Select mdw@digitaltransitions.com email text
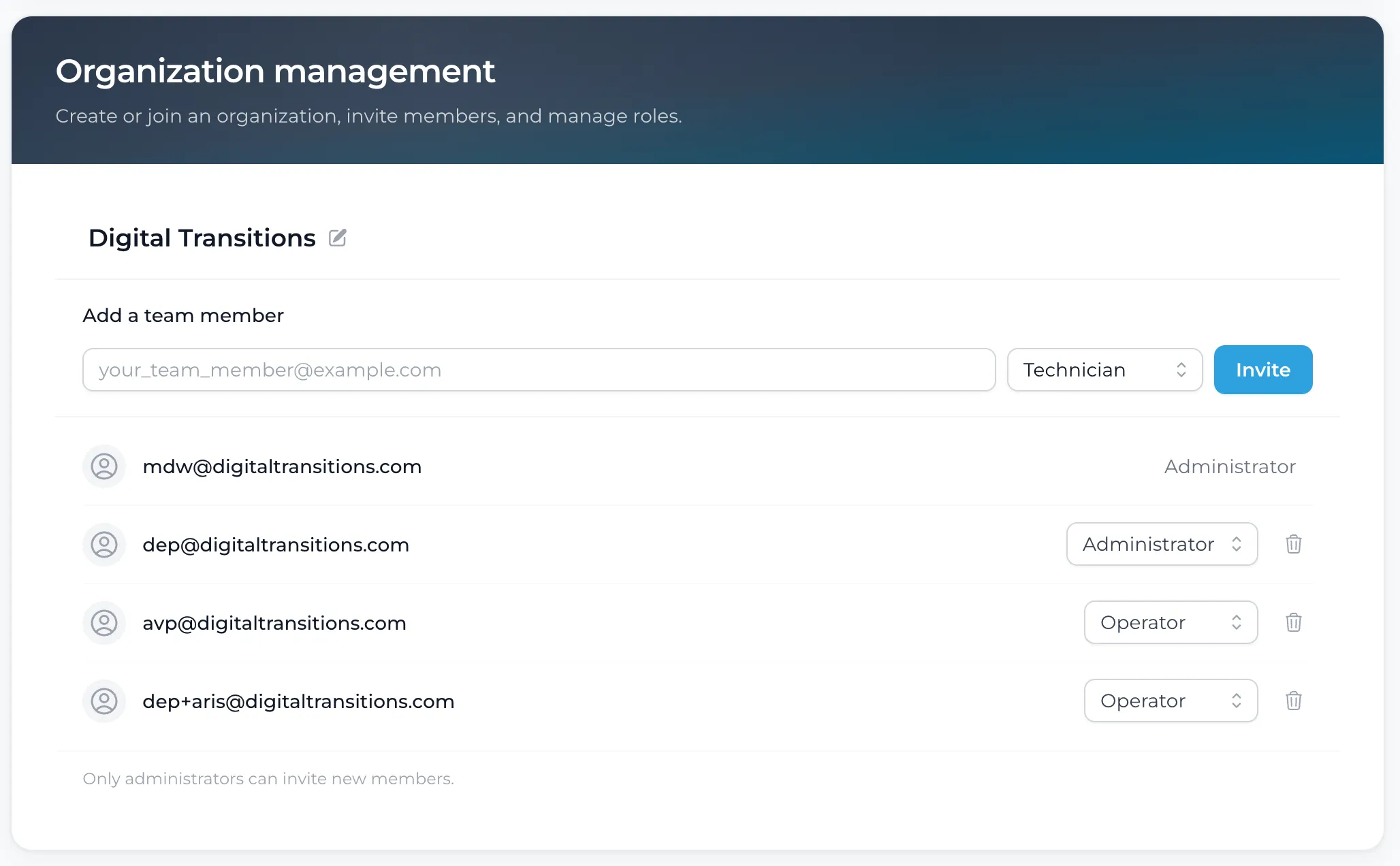This screenshot has height=866, width=1400. pos(282,466)
